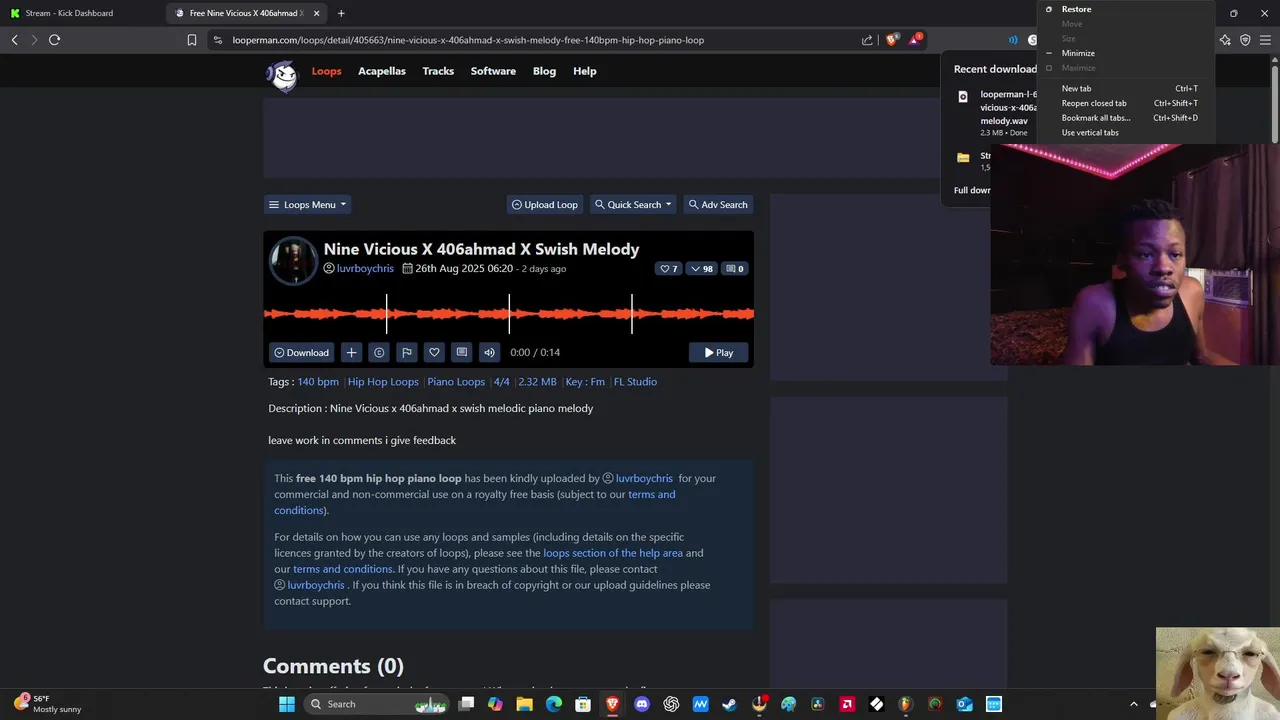
Task: Click the heart favorite icon in player
Action: [434, 352]
